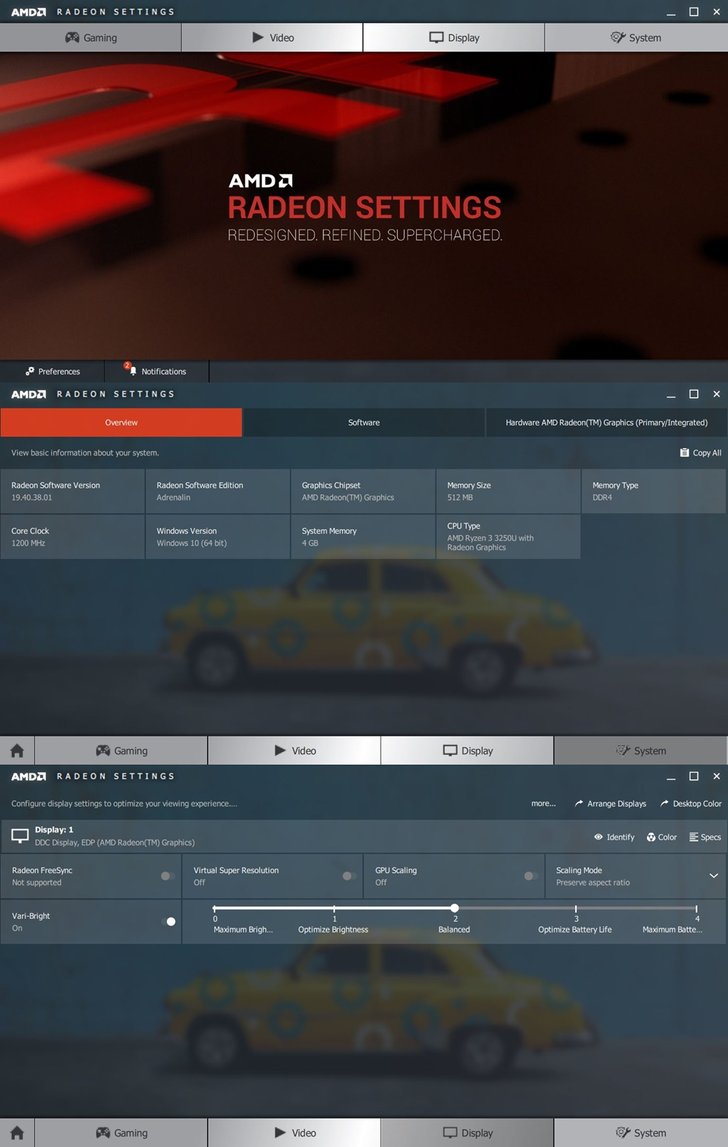This screenshot has width=728, height=1147.
Task: Open Preferences with the sliders icon
Action: tap(52, 371)
